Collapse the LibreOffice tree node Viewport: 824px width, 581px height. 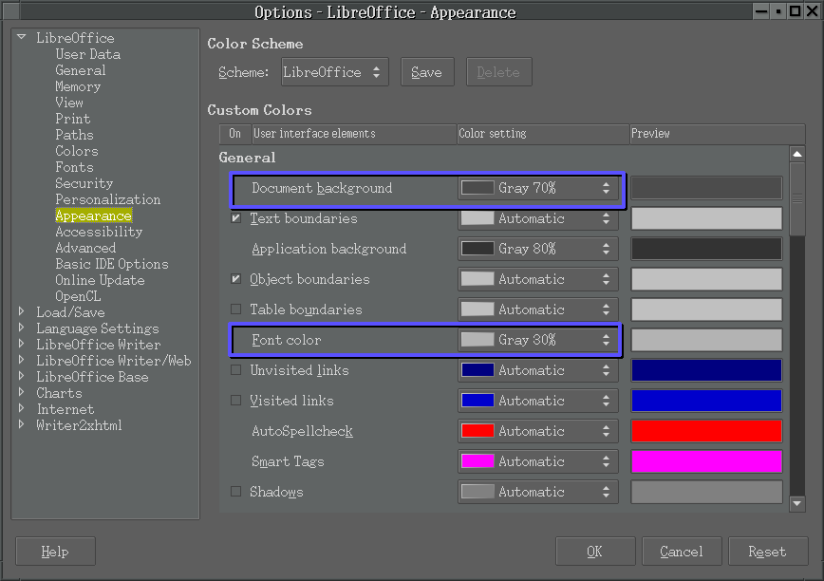(22, 37)
